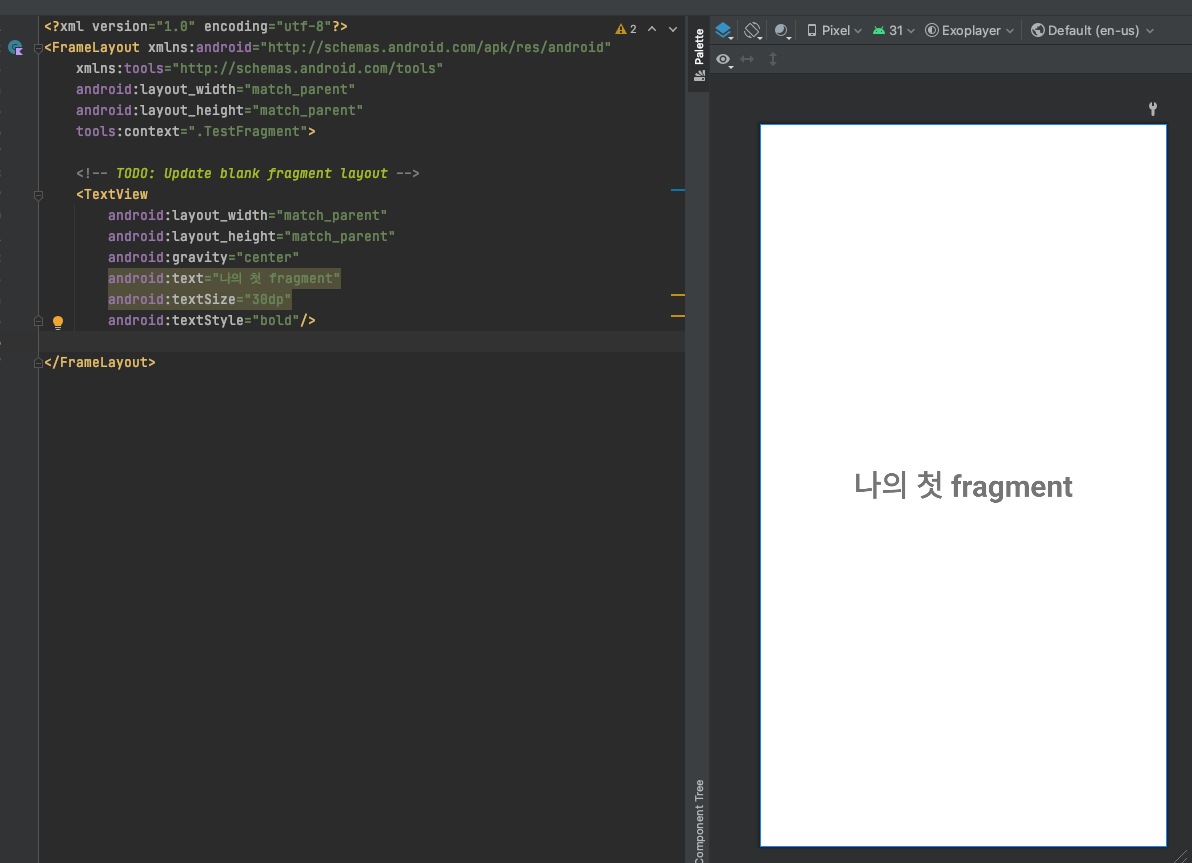The image size is (1192, 863).
Task: Click the fold marker at TextView closing line
Action: (38, 322)
